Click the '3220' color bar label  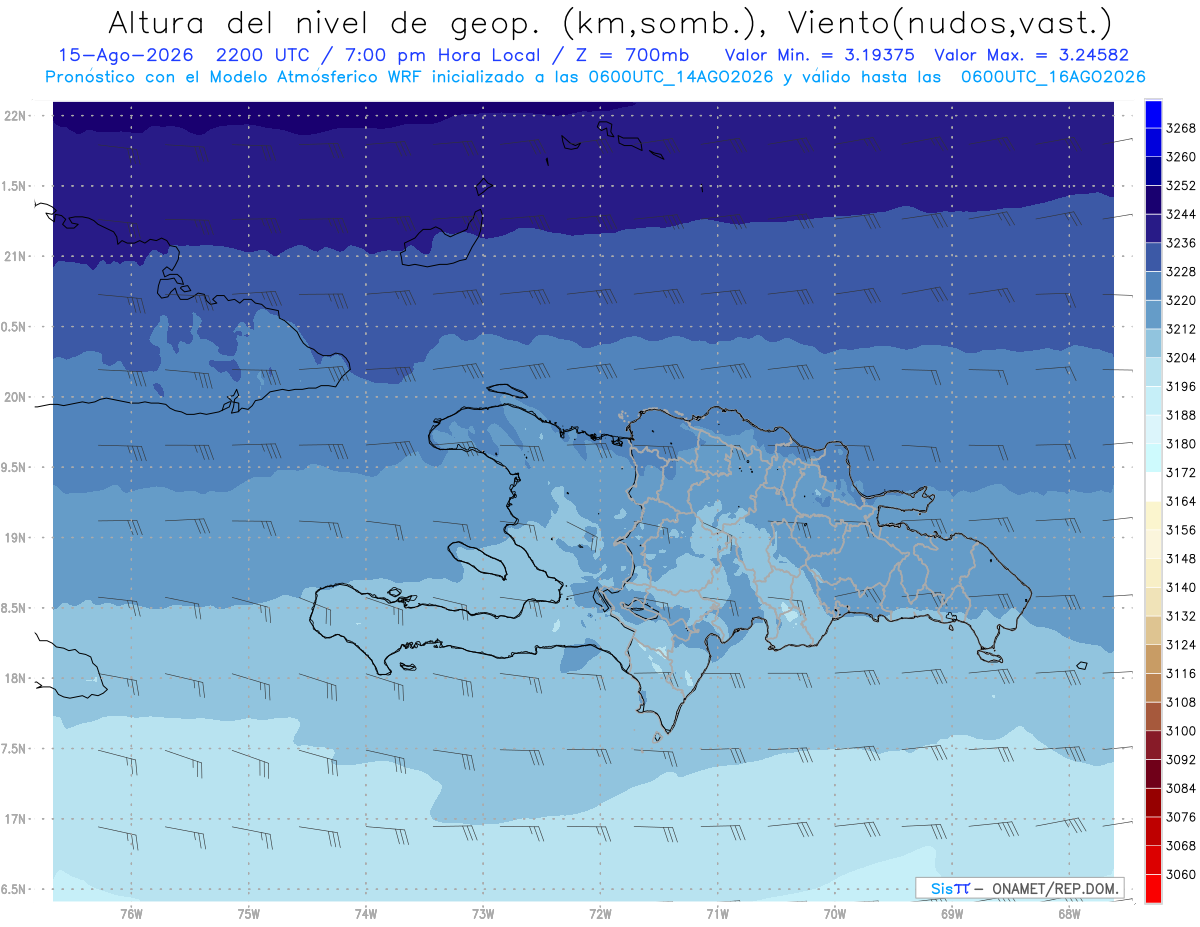[1181, 300]
